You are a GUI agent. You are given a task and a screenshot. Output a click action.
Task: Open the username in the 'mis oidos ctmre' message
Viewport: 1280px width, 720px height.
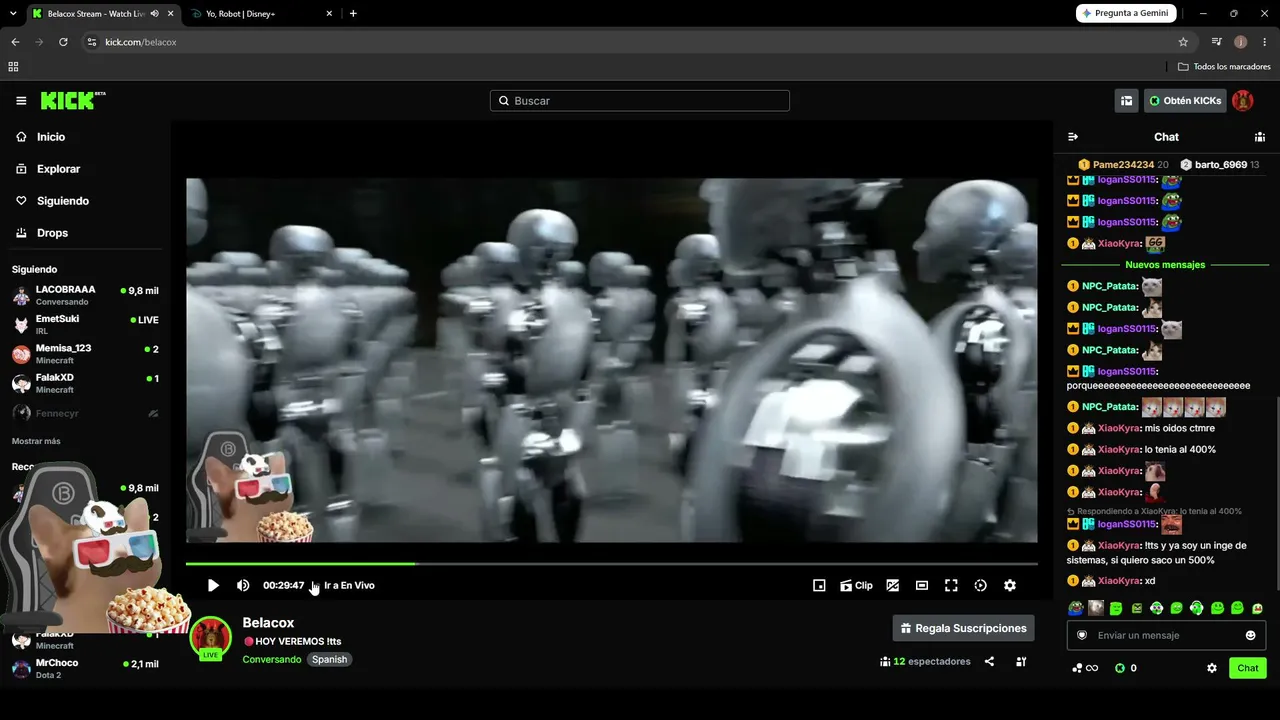pyautogui.click(x=1119, y=428)
